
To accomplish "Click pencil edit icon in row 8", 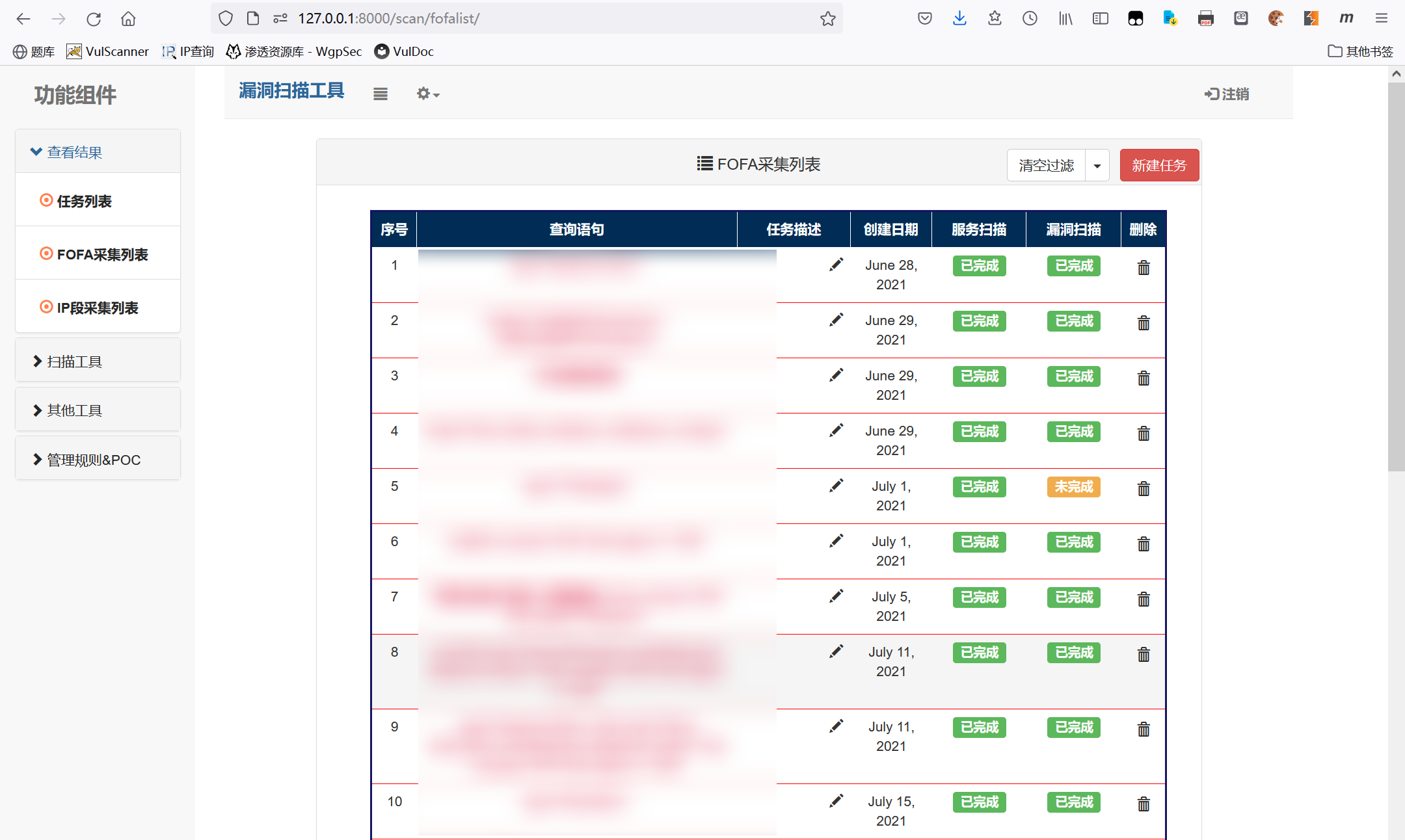I will pos(836,651).
